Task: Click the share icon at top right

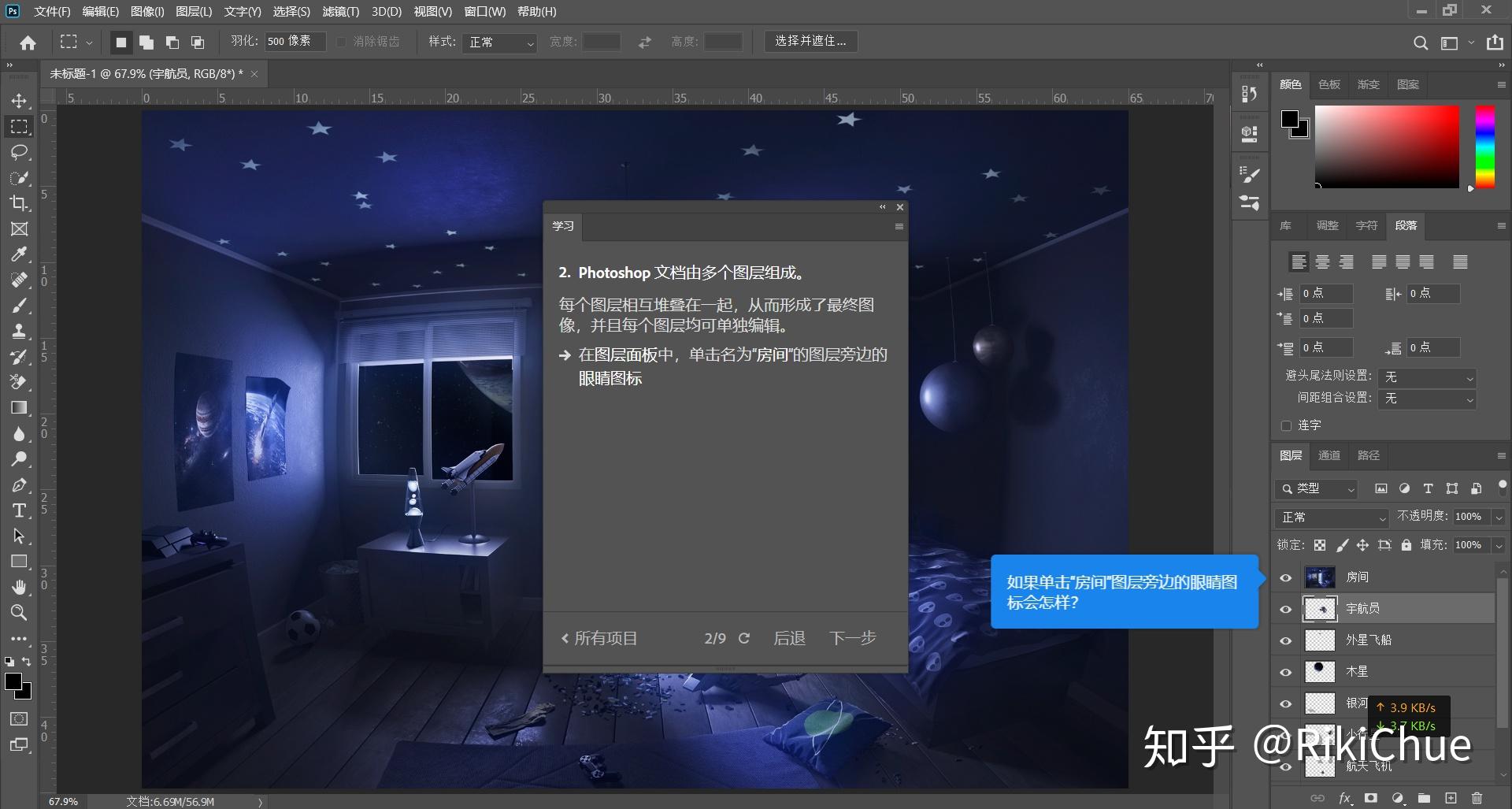Action: 1495,43
